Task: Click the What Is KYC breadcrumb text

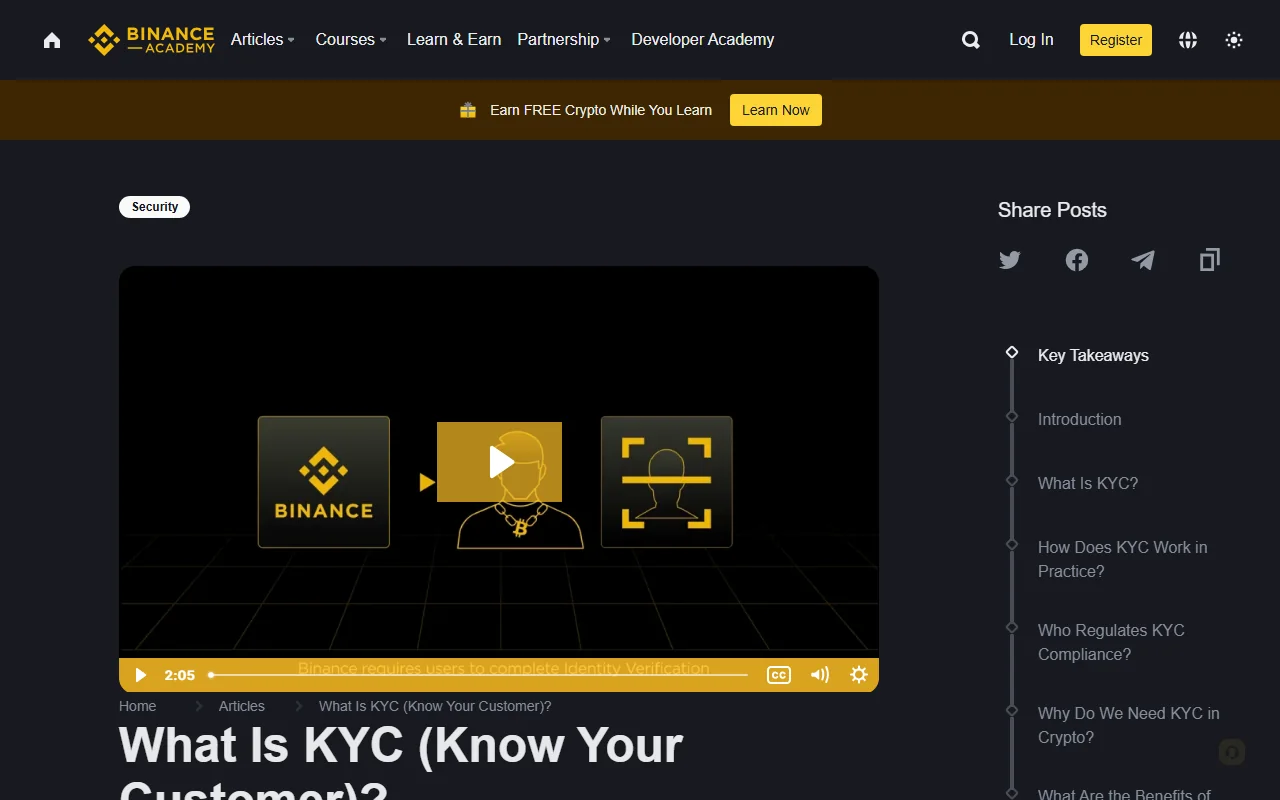Action: 435,706
